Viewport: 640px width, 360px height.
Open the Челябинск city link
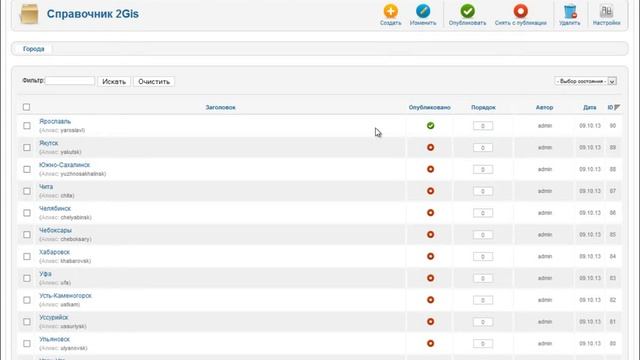coord(55,208)
